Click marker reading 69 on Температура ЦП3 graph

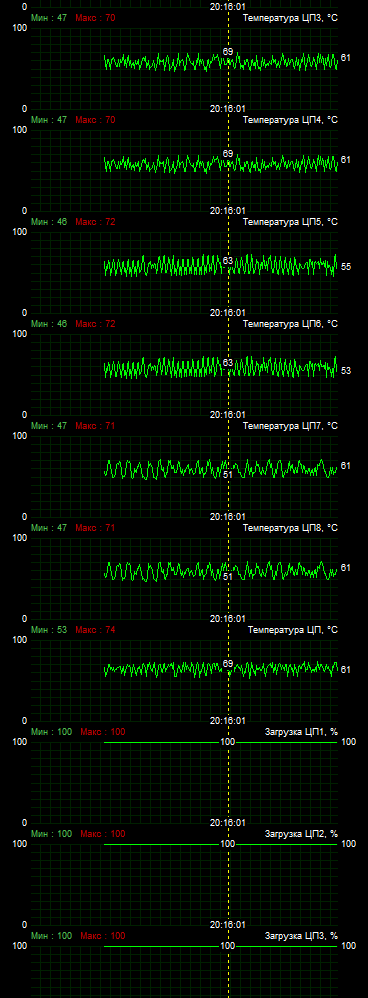pyautogui.click(x=228, y=51)
